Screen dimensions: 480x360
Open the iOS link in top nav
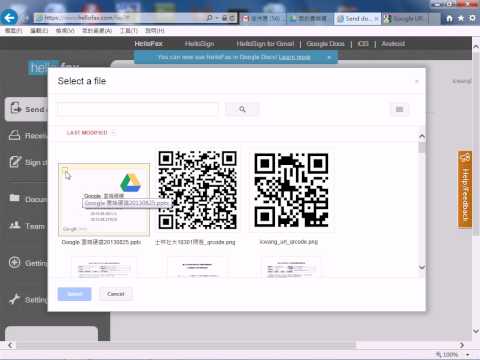point(363,44)
